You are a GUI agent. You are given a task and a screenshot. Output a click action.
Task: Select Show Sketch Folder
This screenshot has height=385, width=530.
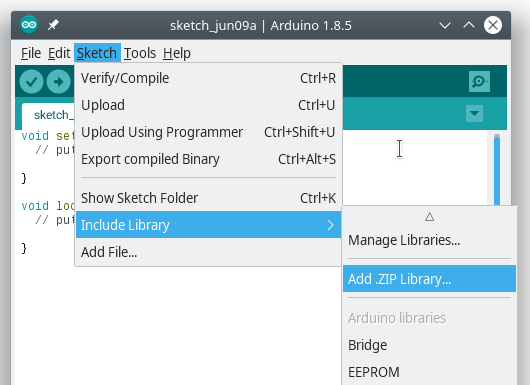[209, 198]
